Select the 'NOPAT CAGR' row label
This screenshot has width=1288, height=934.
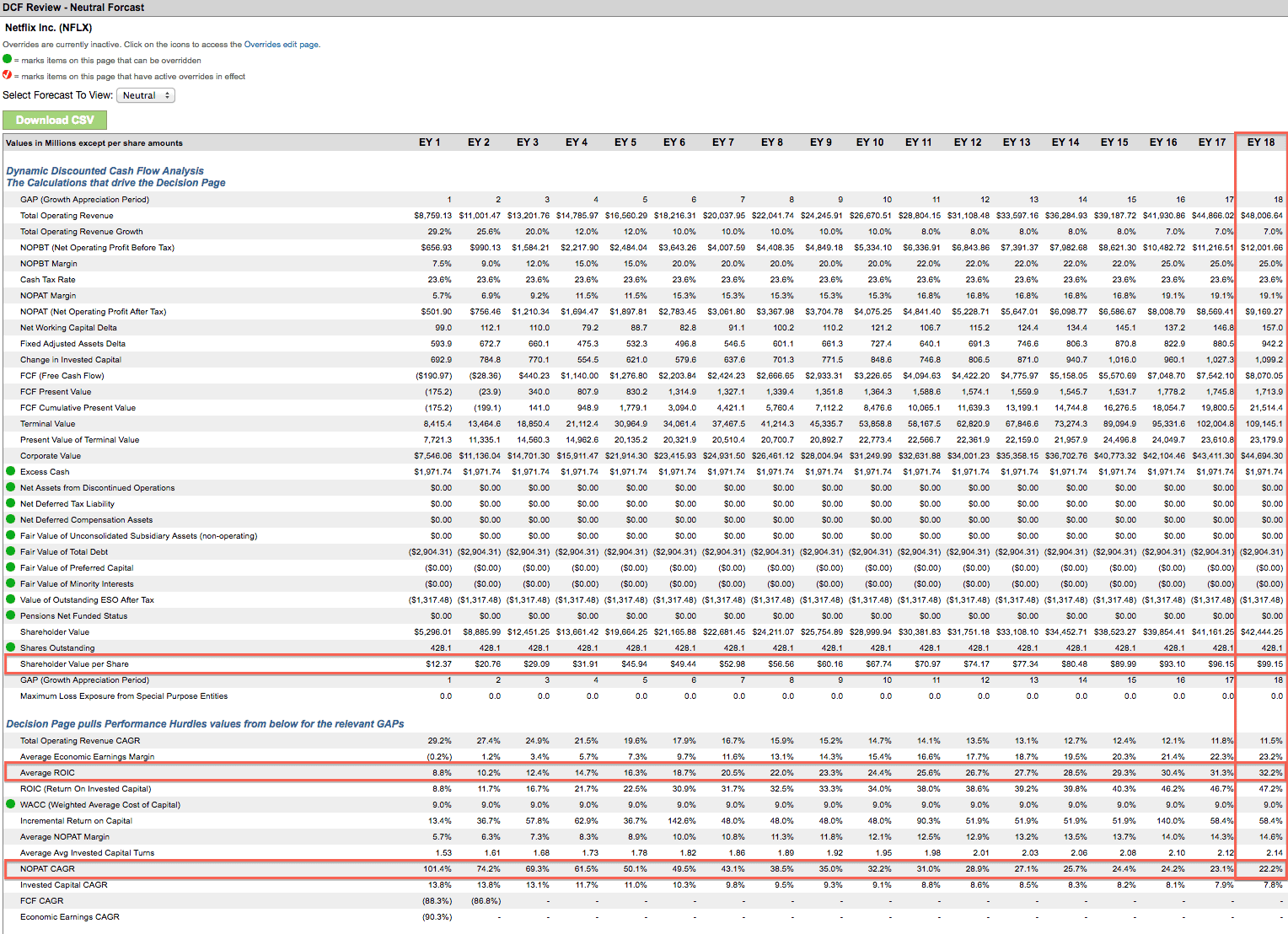[47, 869]
